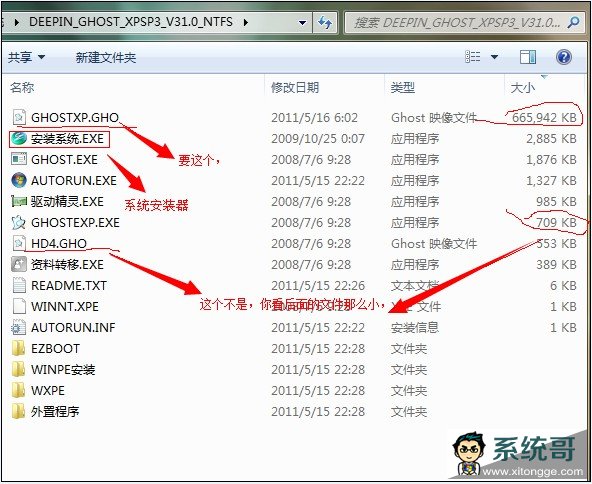The image size is (592, 484).
Task: Click the 1,327 KB size value
Action: coord(551,180)
